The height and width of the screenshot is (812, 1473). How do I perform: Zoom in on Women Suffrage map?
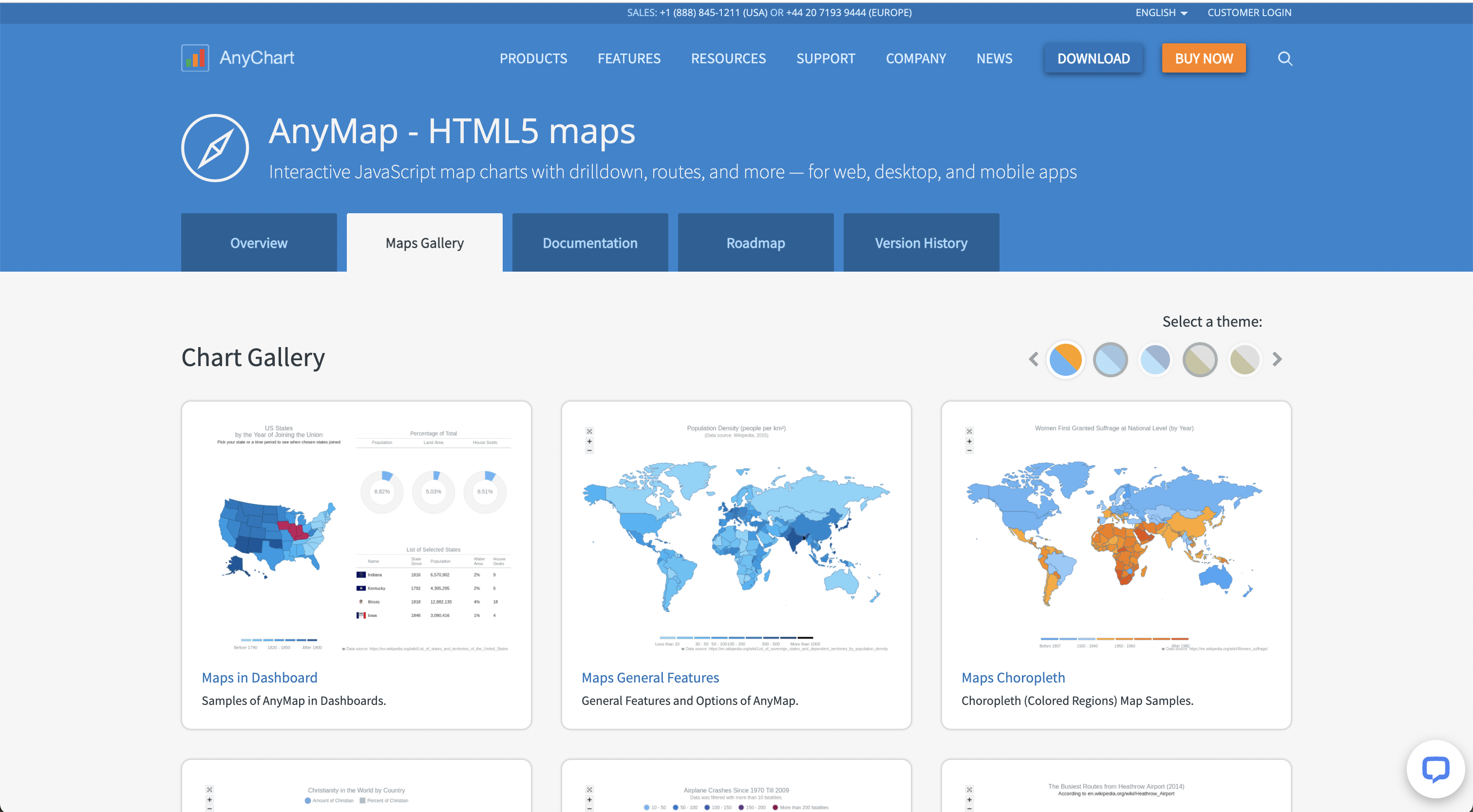[969, 441]
